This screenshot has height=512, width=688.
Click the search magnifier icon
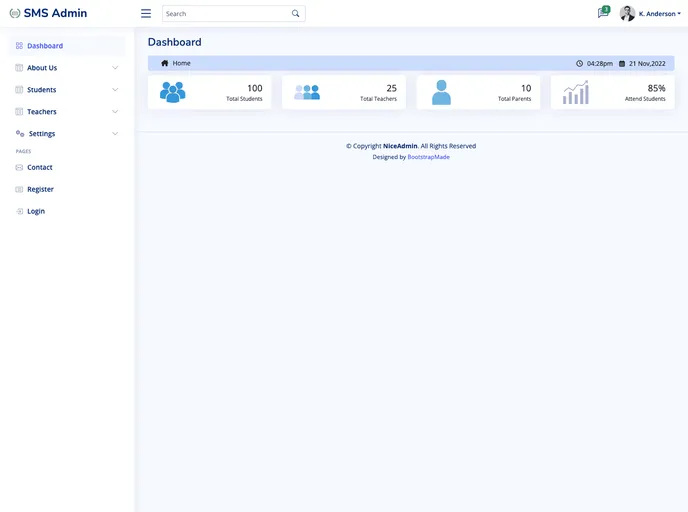pyautogui.click(x=295, y=14)
